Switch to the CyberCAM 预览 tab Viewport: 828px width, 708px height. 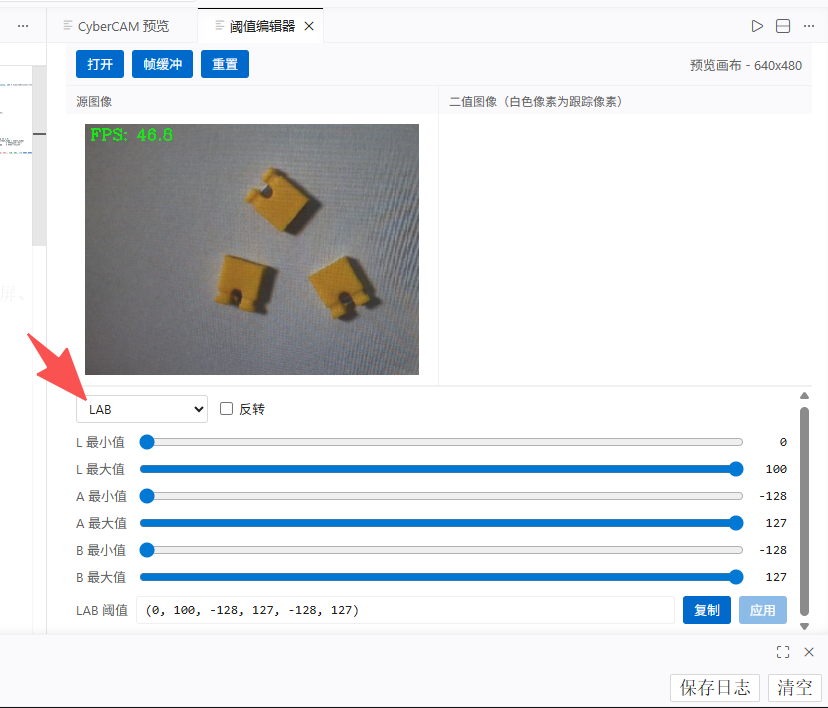[123, 26]
